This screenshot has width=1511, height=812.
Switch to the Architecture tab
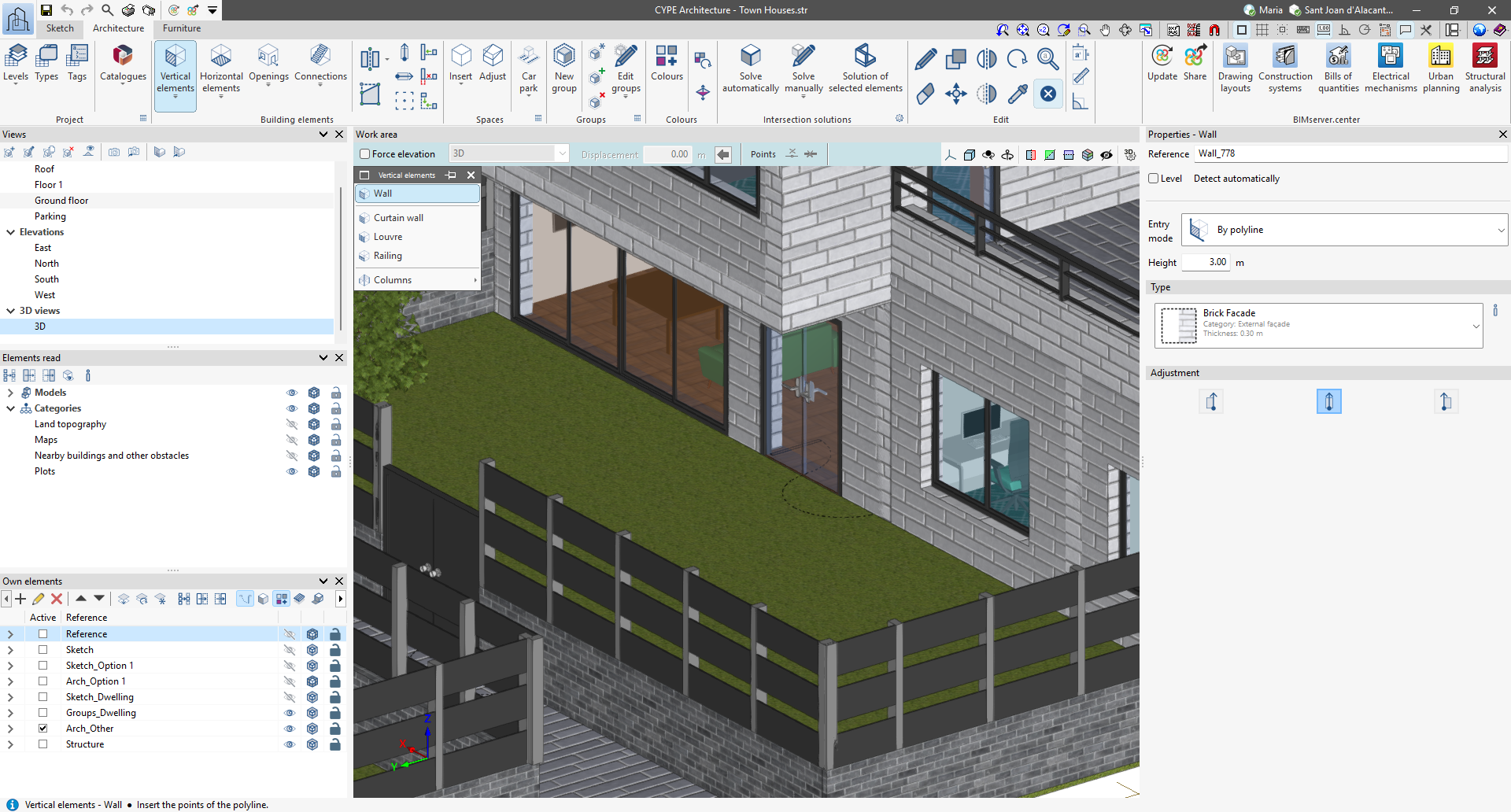pos(119,28)
